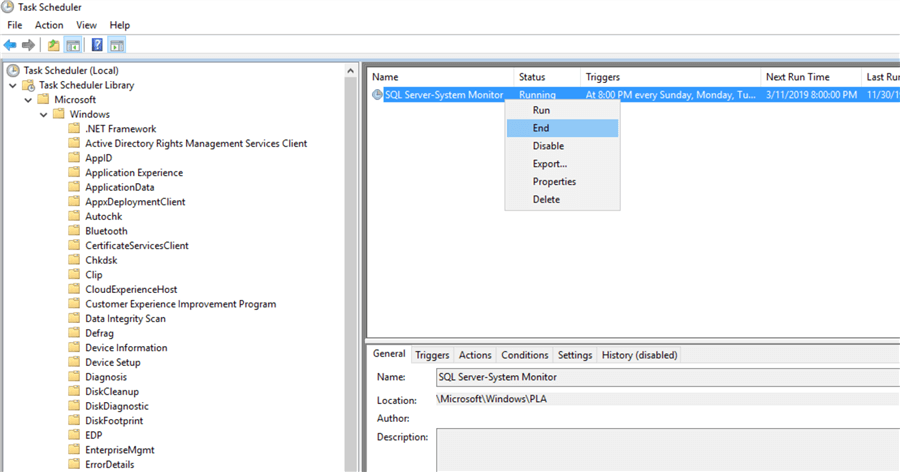Collapse the Microsoft tree node
The width and height of the screenshot is (900, 472).
coord(28,99)
